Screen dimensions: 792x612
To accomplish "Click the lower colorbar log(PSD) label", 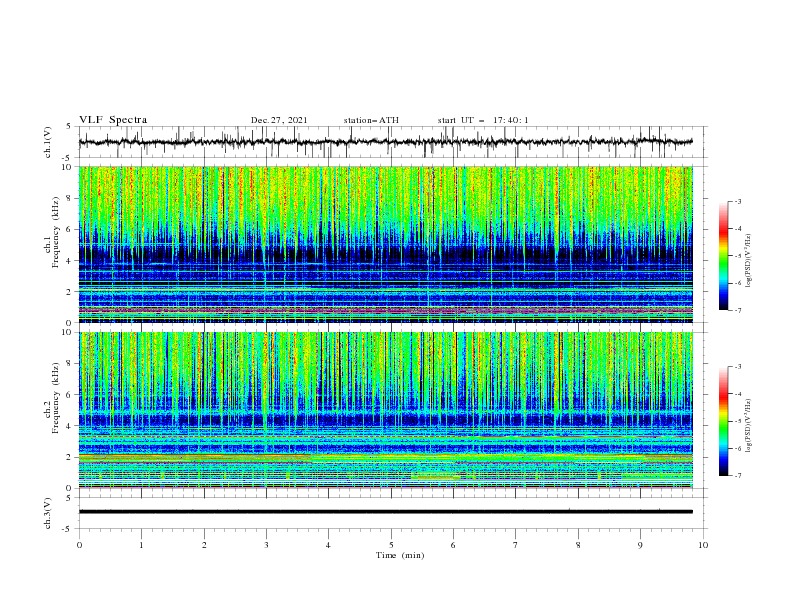I will pyautogui.click(x=749, y=425).
